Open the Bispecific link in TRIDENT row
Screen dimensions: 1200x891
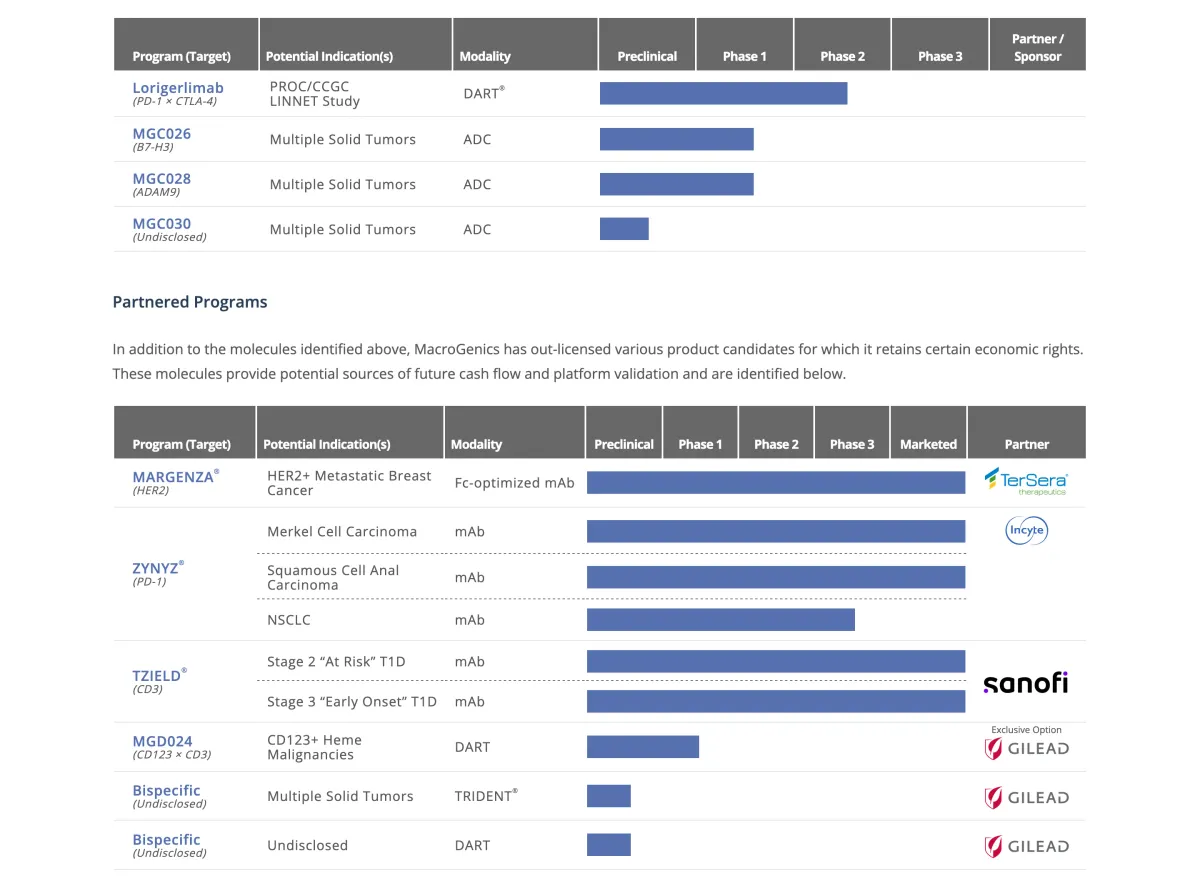166,790
